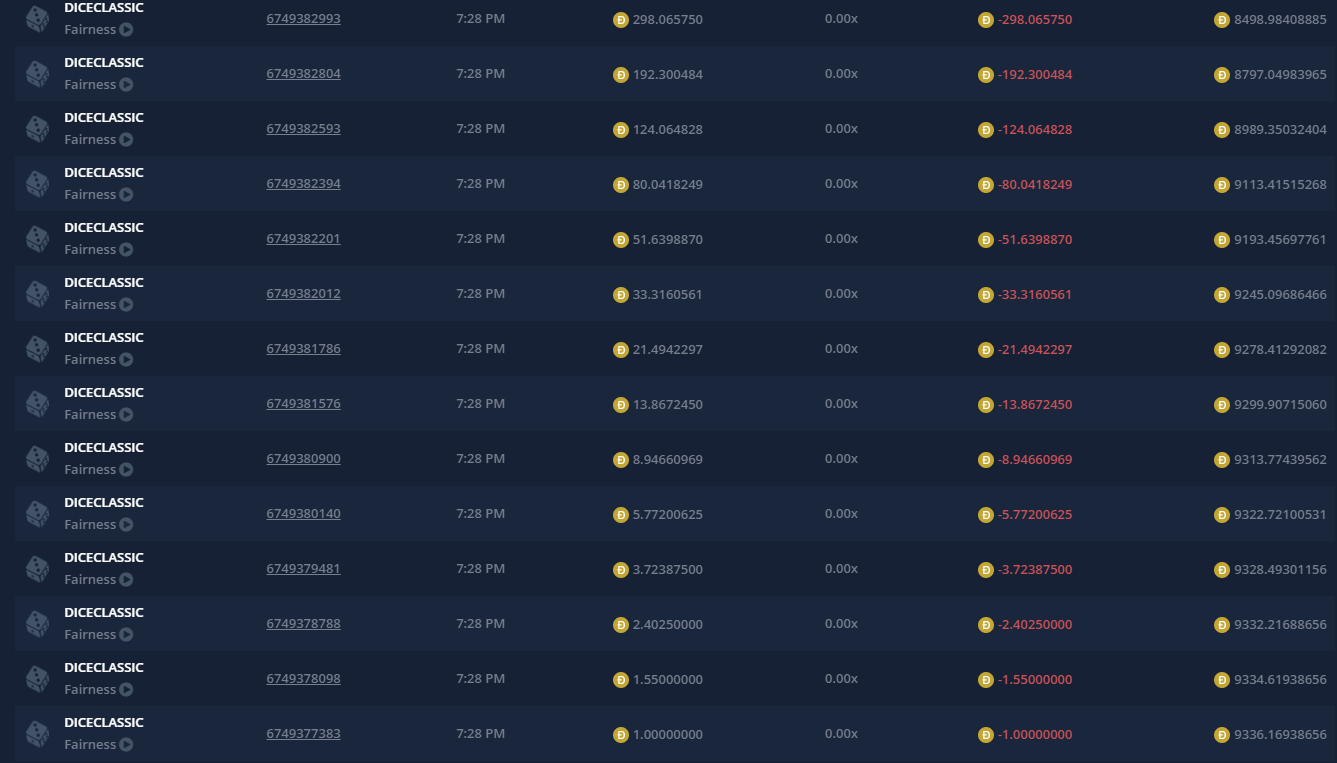The height and width of the screenshot is (763, 1337).
Task: Select the Fairness label for bet 6749377383
Action: [90, 745]
